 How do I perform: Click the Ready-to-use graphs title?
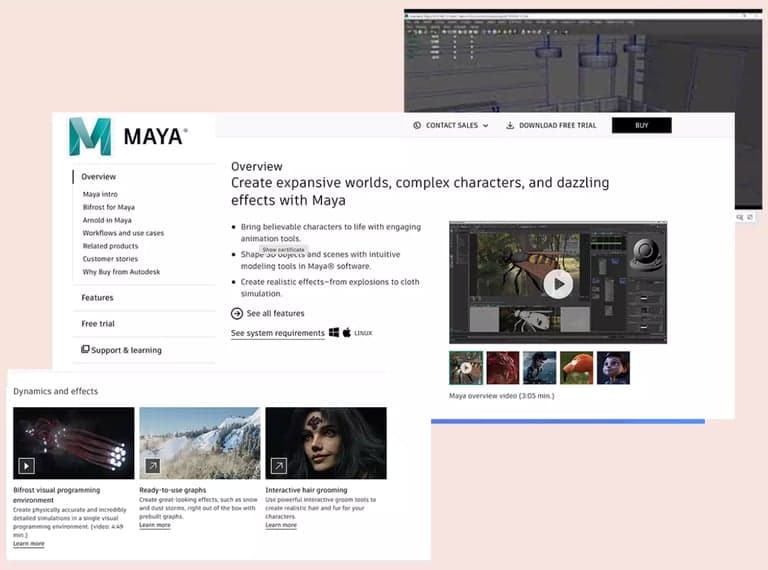point(172,490)
